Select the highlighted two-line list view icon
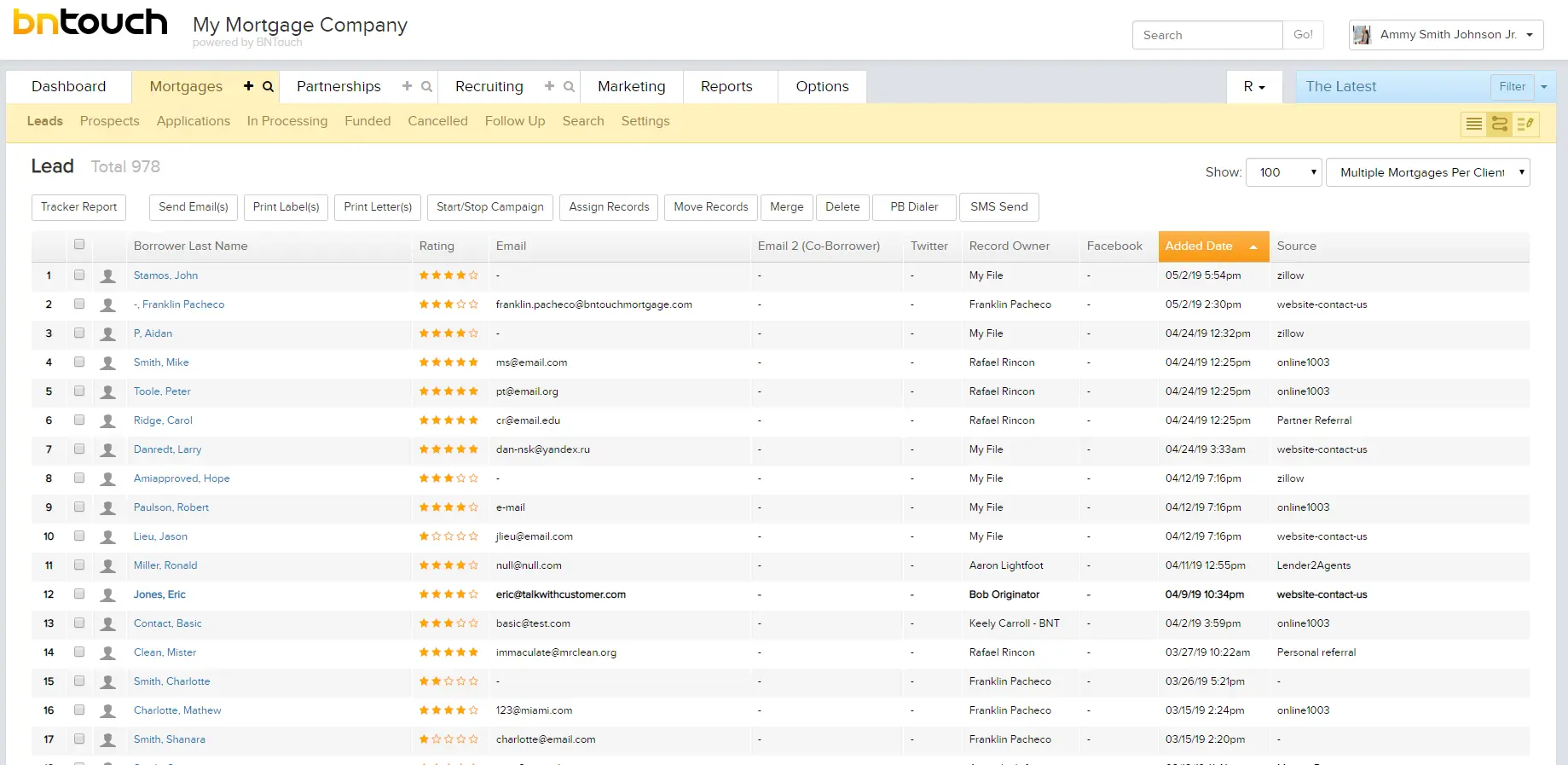 [1499, 125]
